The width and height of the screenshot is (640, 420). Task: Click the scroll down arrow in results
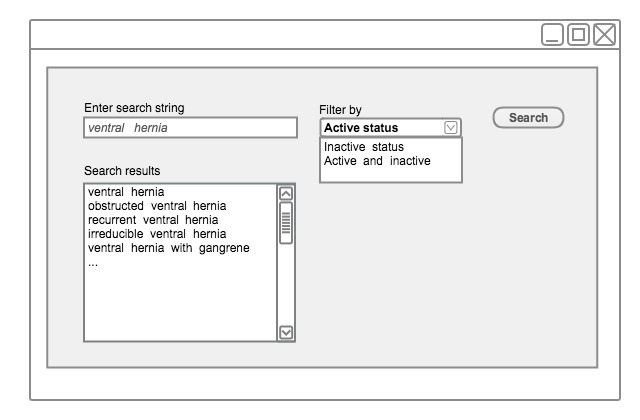coord(286,333)
